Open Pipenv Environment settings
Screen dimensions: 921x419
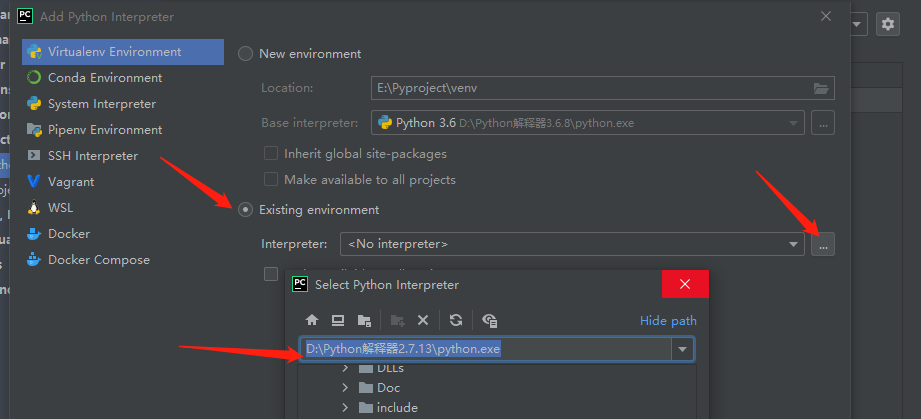click(105, 129)
